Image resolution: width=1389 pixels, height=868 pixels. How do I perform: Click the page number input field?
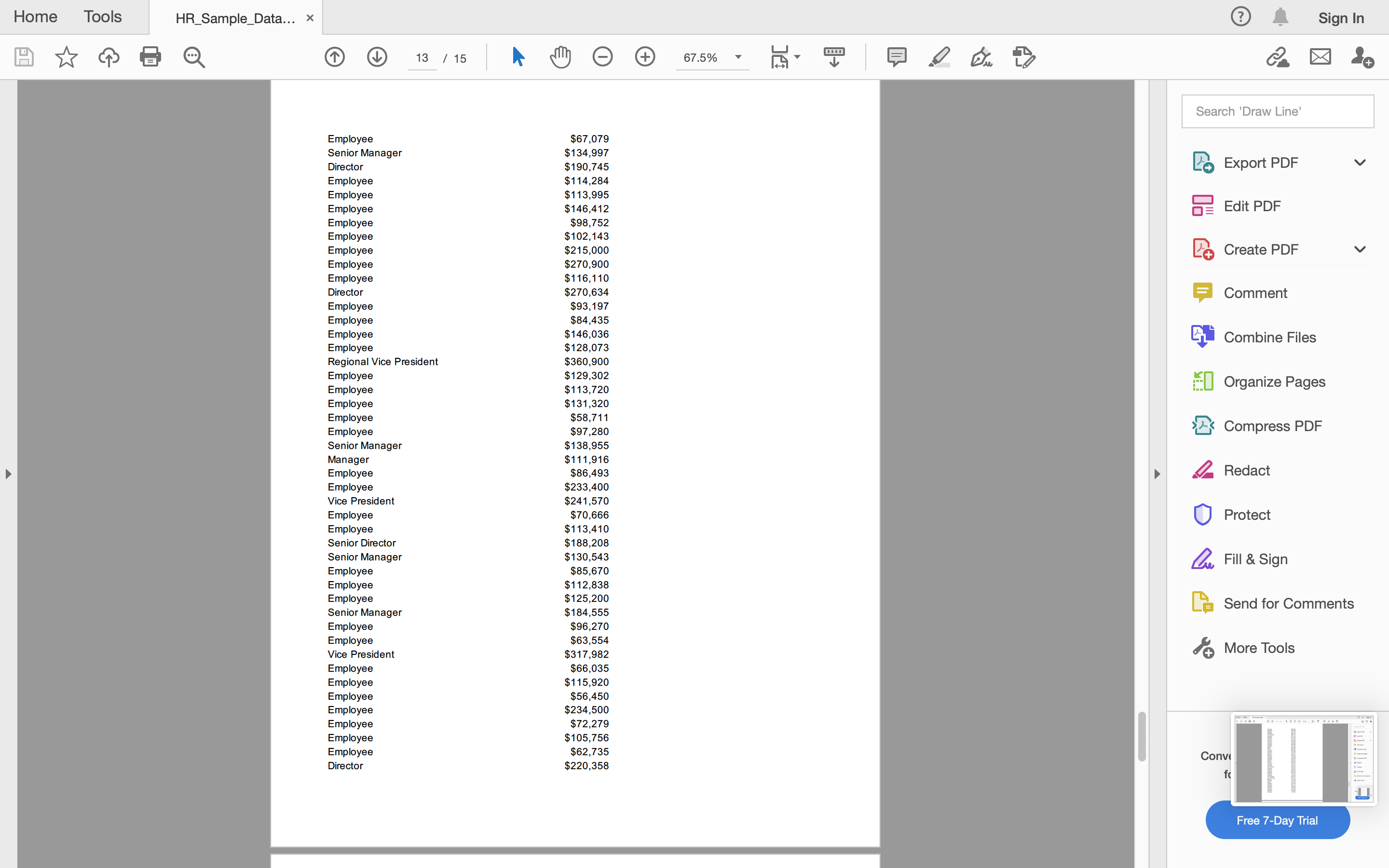tap(422, 57)
